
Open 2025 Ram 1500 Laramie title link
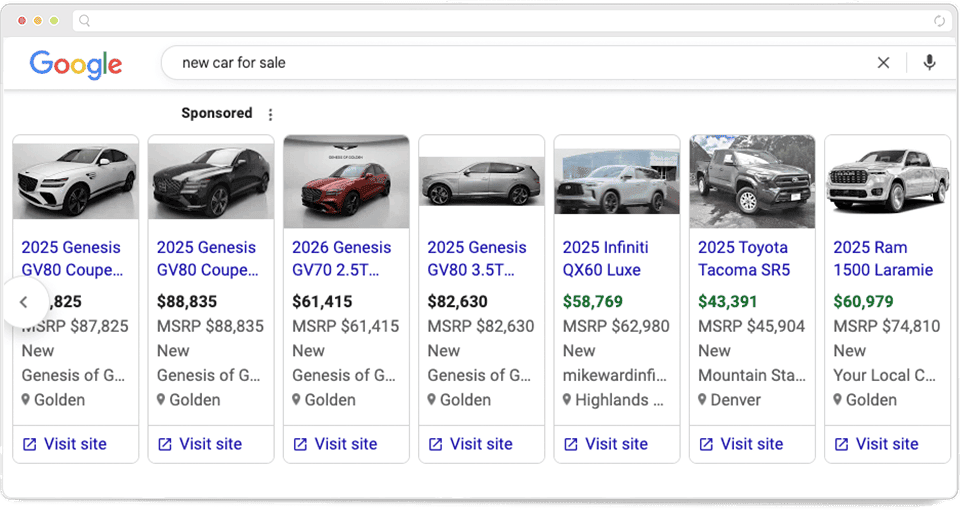[x=883, y=258]
